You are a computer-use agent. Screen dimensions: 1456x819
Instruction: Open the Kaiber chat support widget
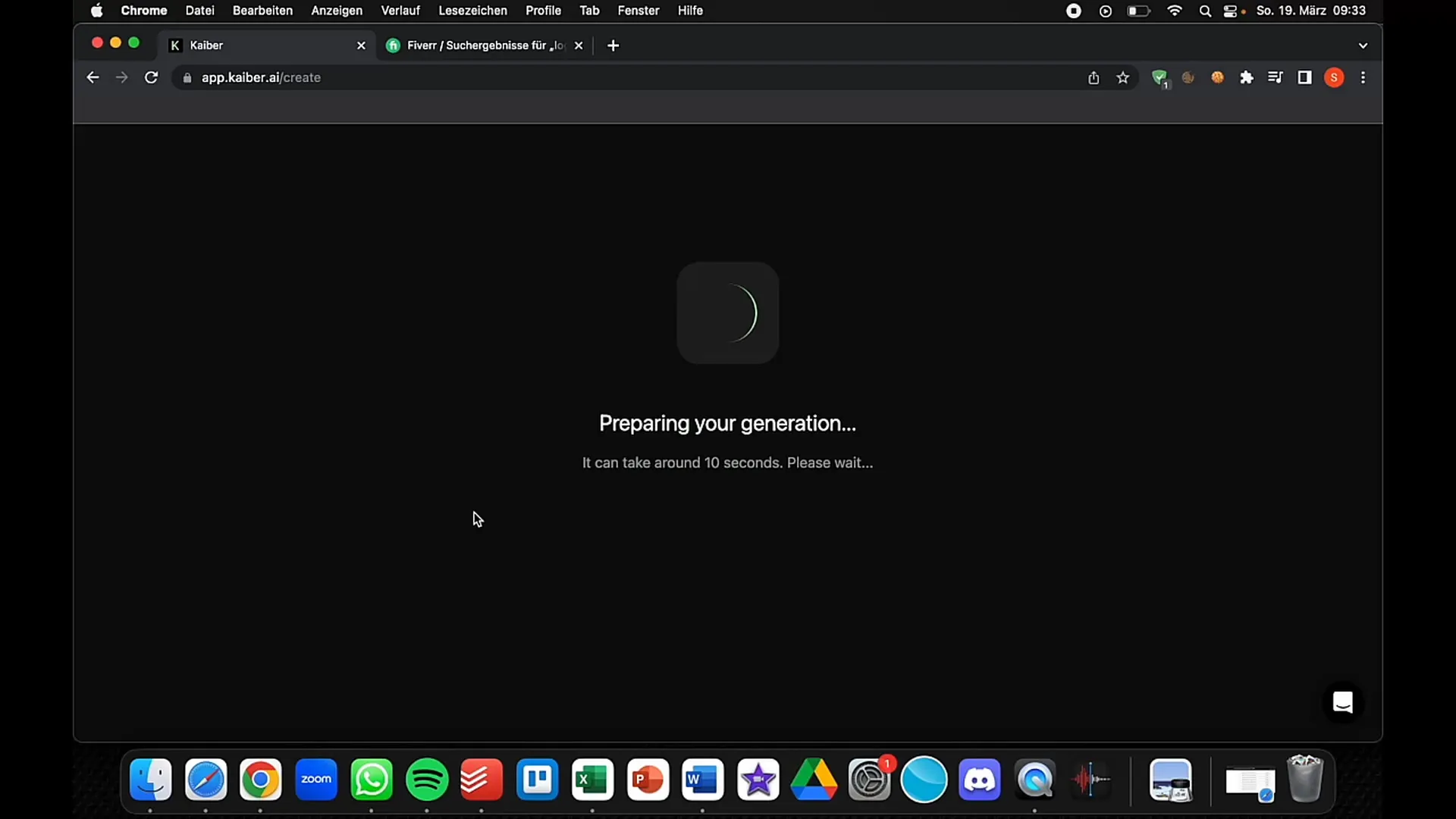[1342, 702]
